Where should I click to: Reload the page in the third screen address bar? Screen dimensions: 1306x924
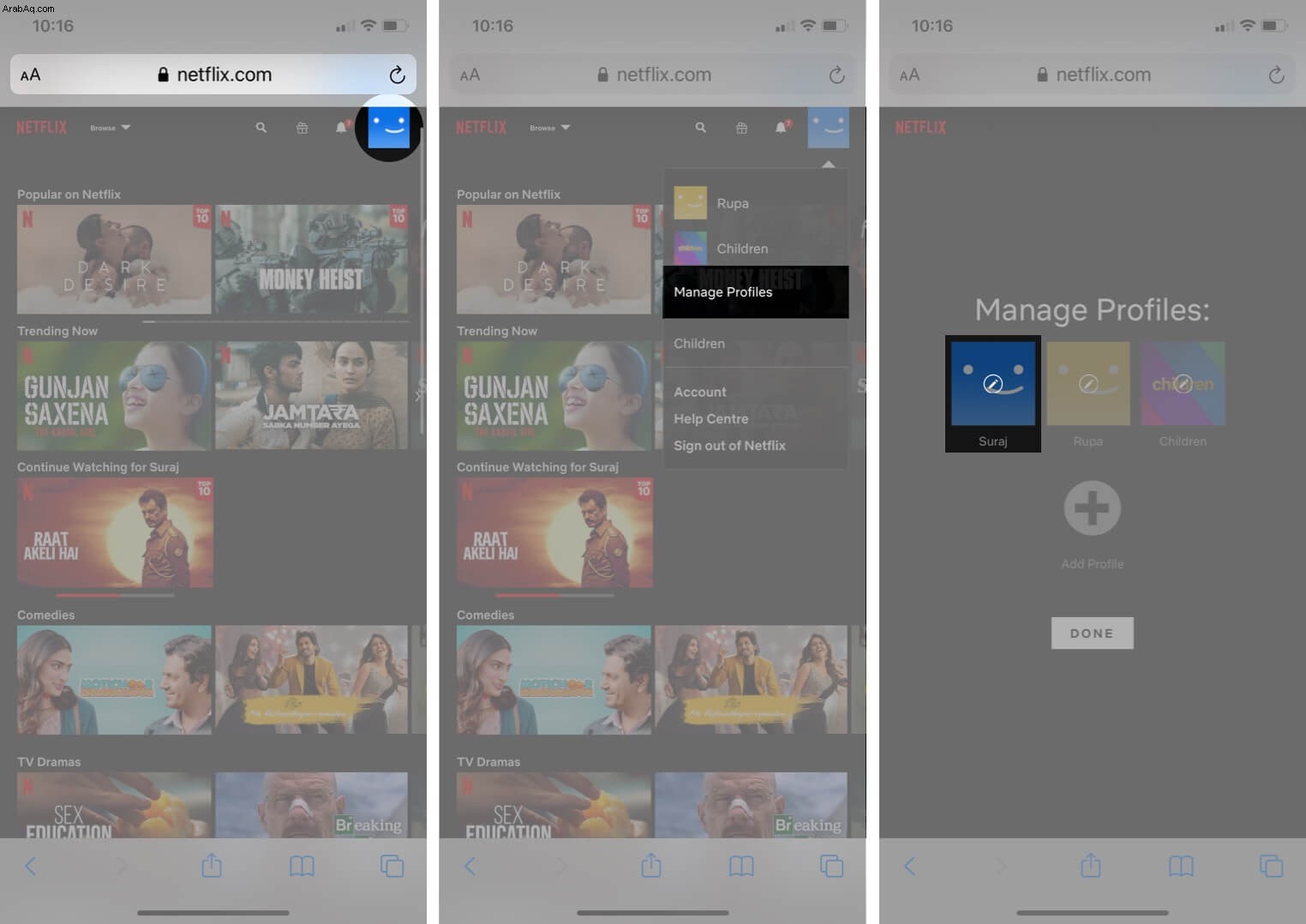(x=1276, y=75)
